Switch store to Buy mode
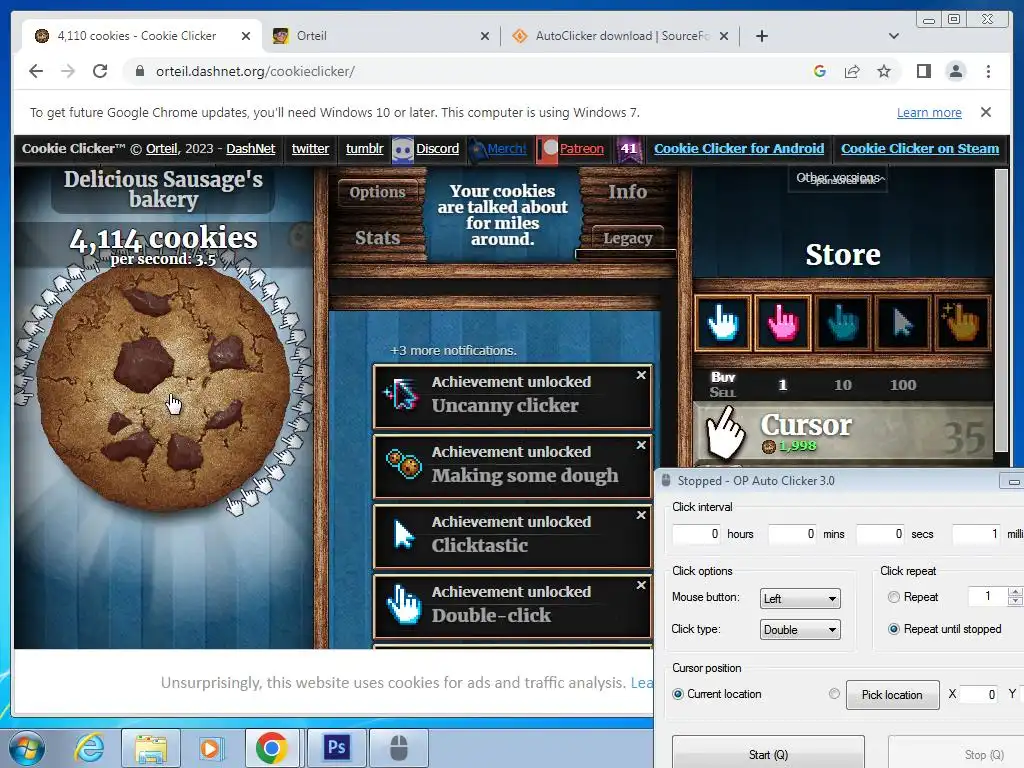 [x=723, y=377]
